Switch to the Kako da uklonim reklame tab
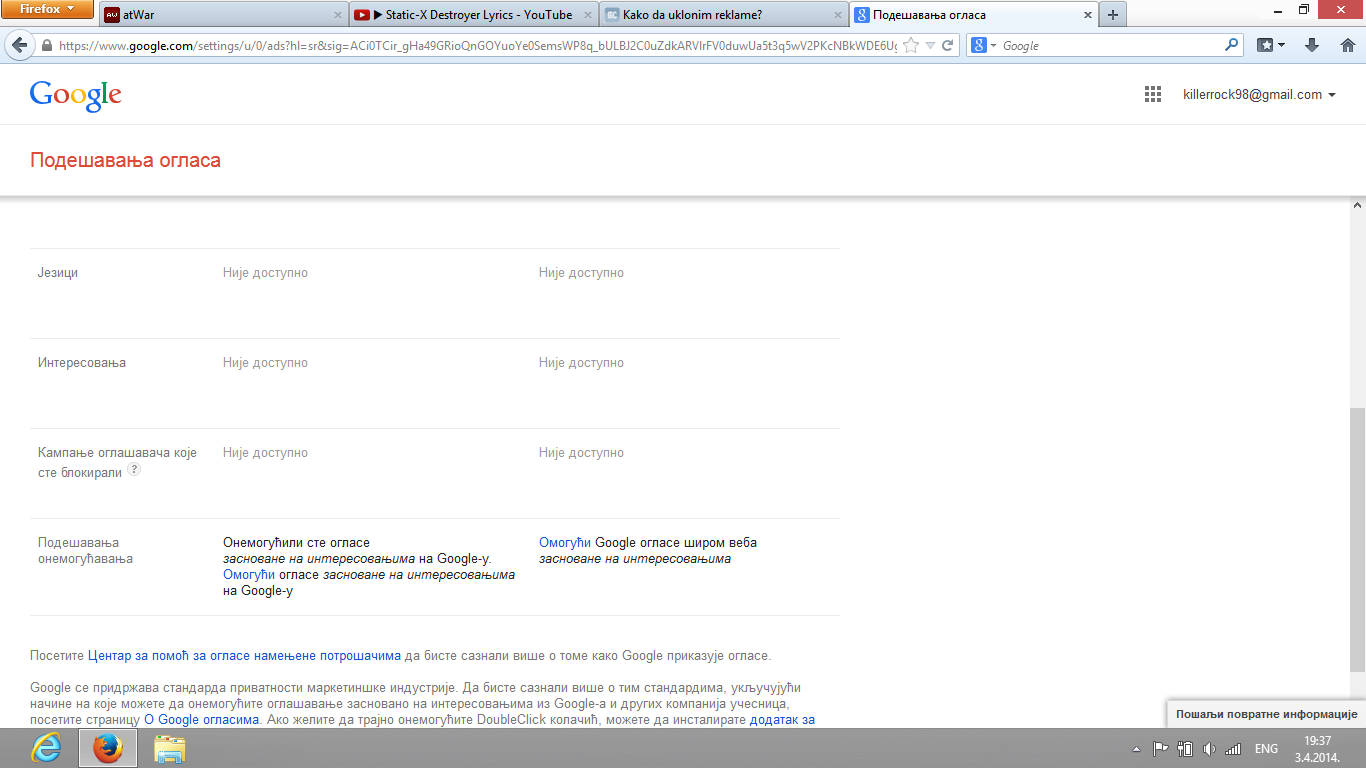 (723, 15)
